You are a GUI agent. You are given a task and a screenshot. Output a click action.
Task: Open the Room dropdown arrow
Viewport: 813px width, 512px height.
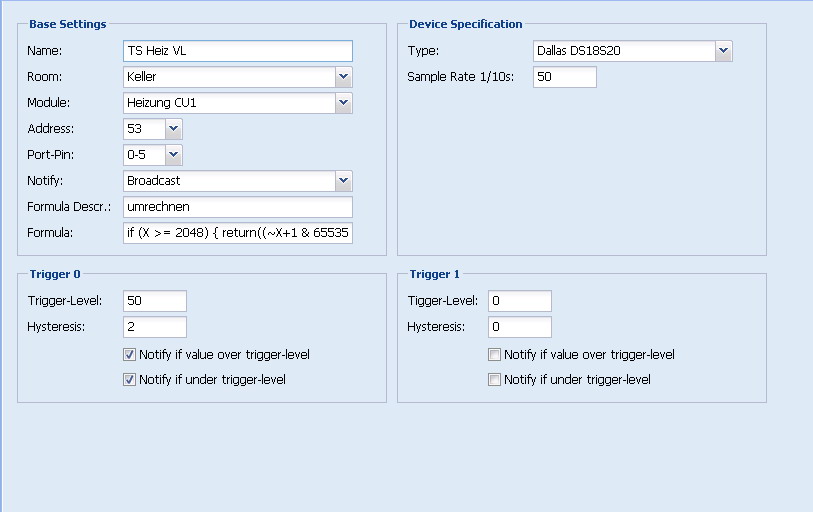344,77
